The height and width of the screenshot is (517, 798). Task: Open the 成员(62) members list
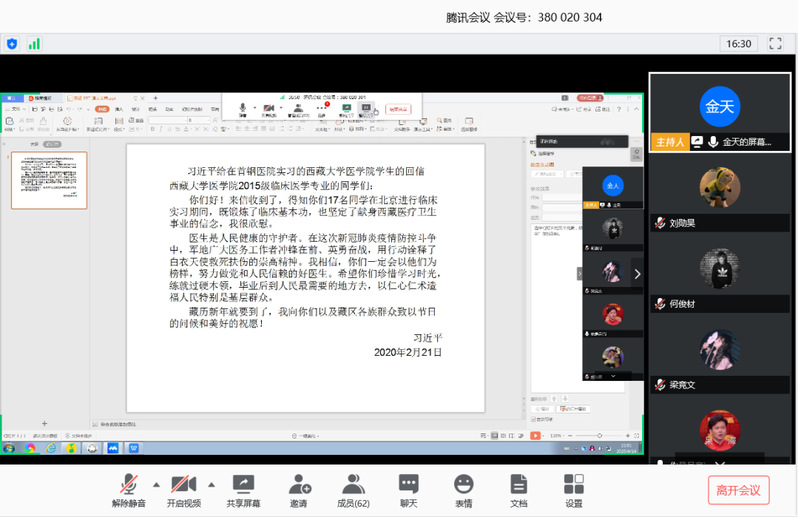tap(353, 490)
